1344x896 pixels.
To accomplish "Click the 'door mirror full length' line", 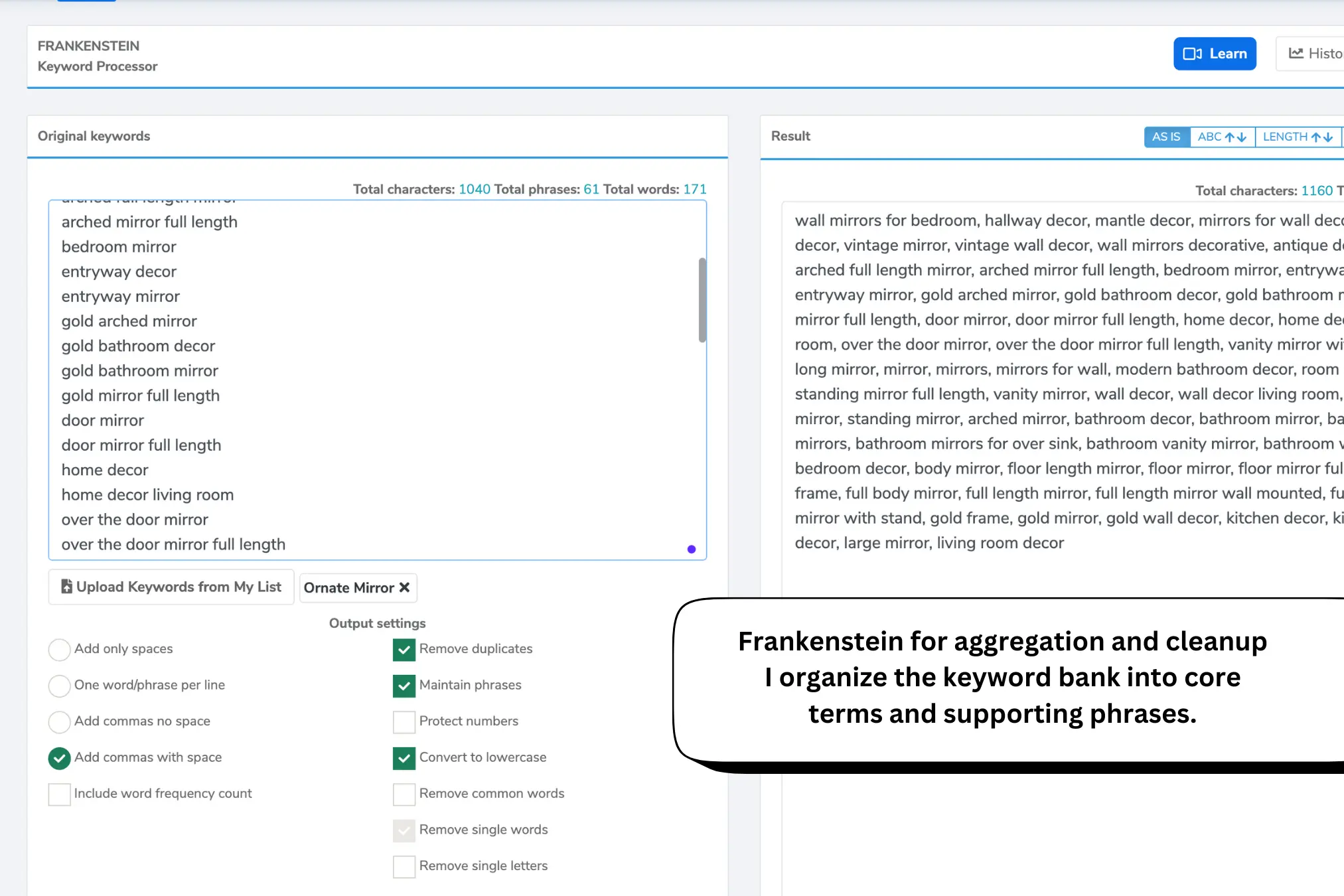I will click(141, 445).
